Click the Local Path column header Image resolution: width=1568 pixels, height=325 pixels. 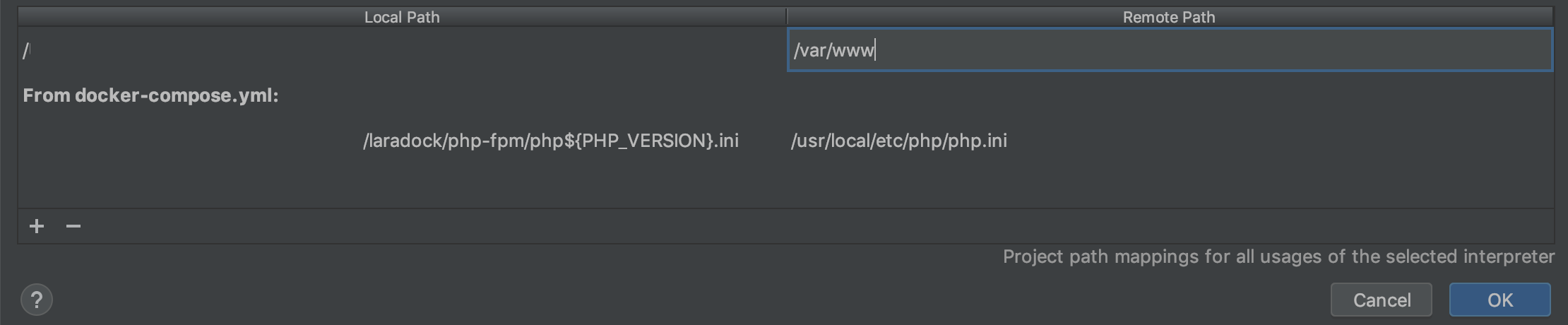(401, 17)
